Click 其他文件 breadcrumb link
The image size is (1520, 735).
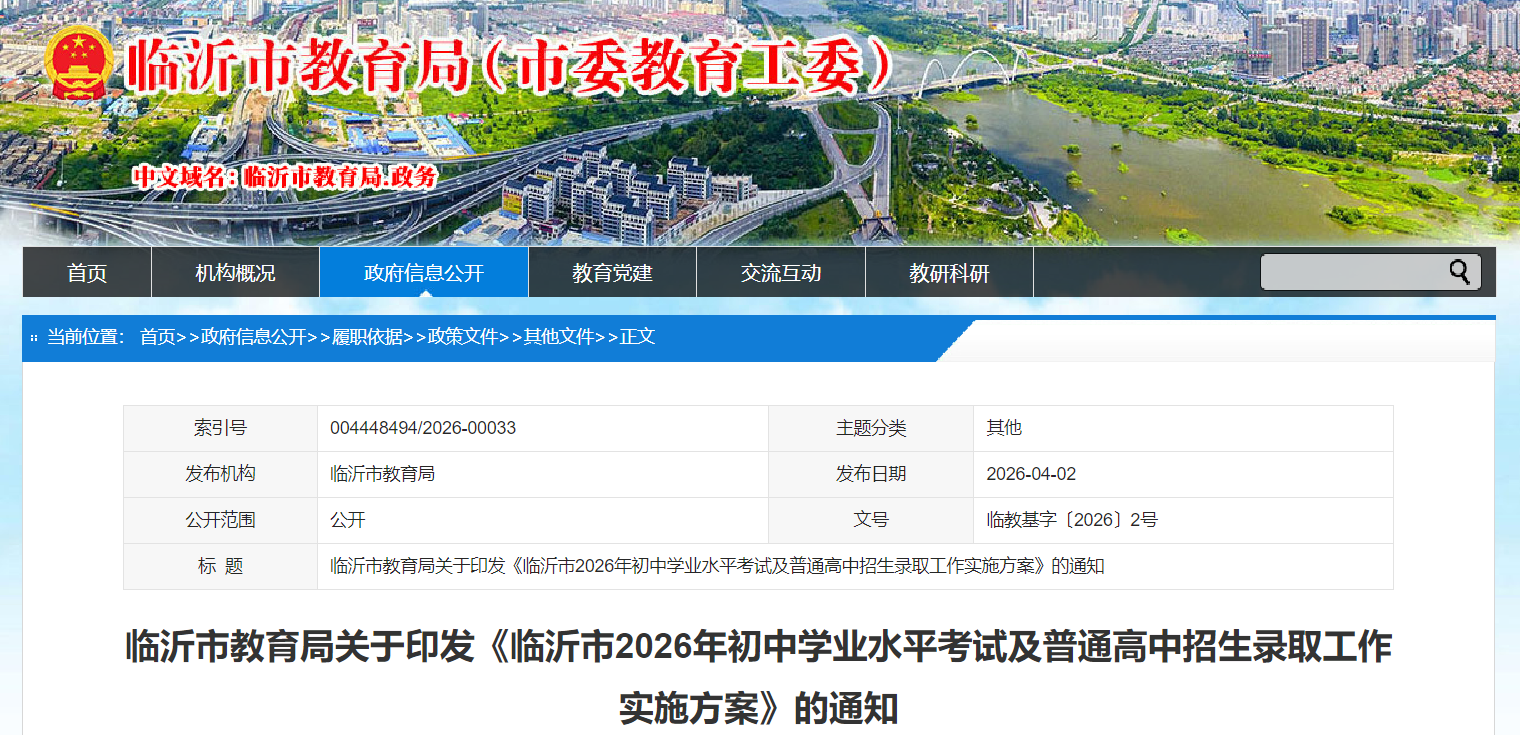pos(559,337)
